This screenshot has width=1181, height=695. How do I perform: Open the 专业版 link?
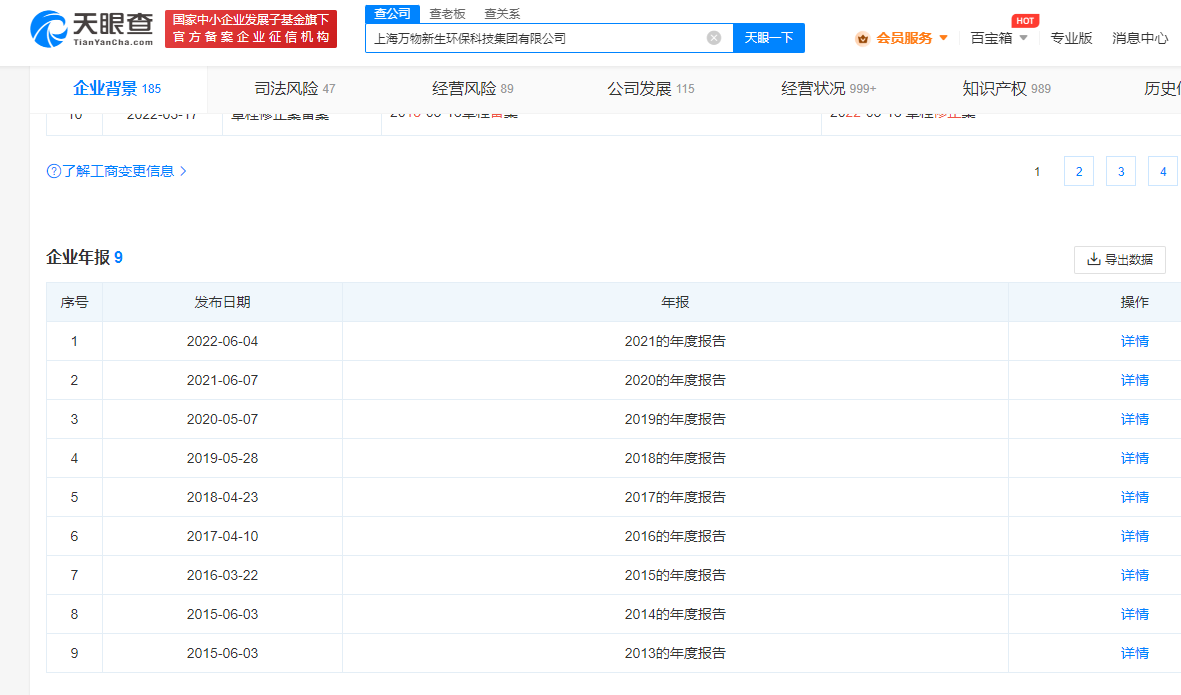1070,38
